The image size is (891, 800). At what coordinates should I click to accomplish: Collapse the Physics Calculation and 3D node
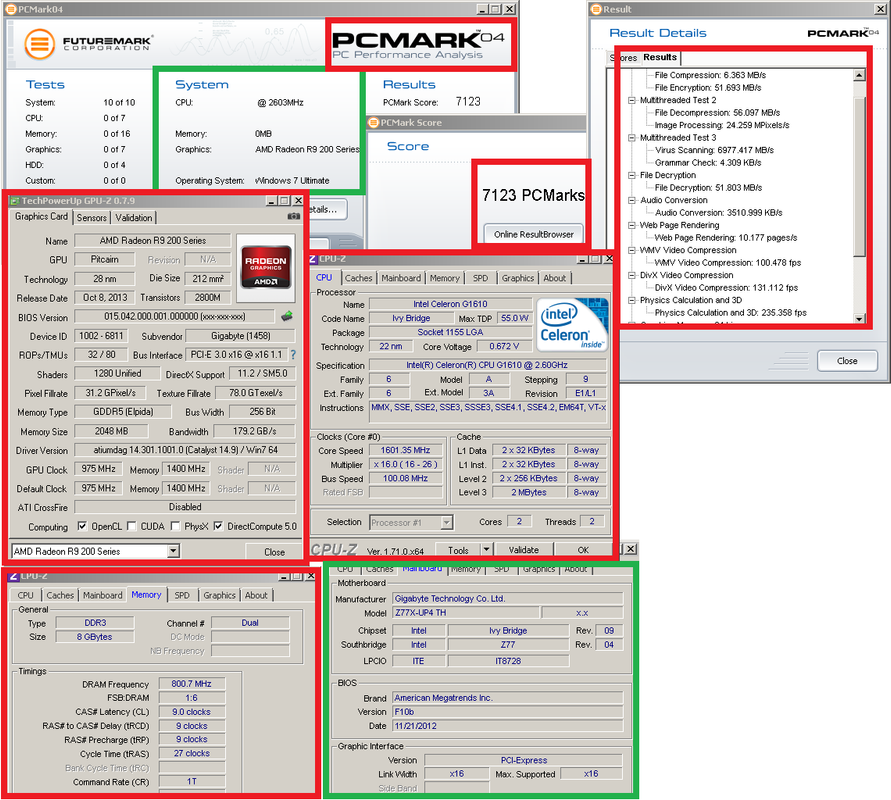tap(631, 300)
